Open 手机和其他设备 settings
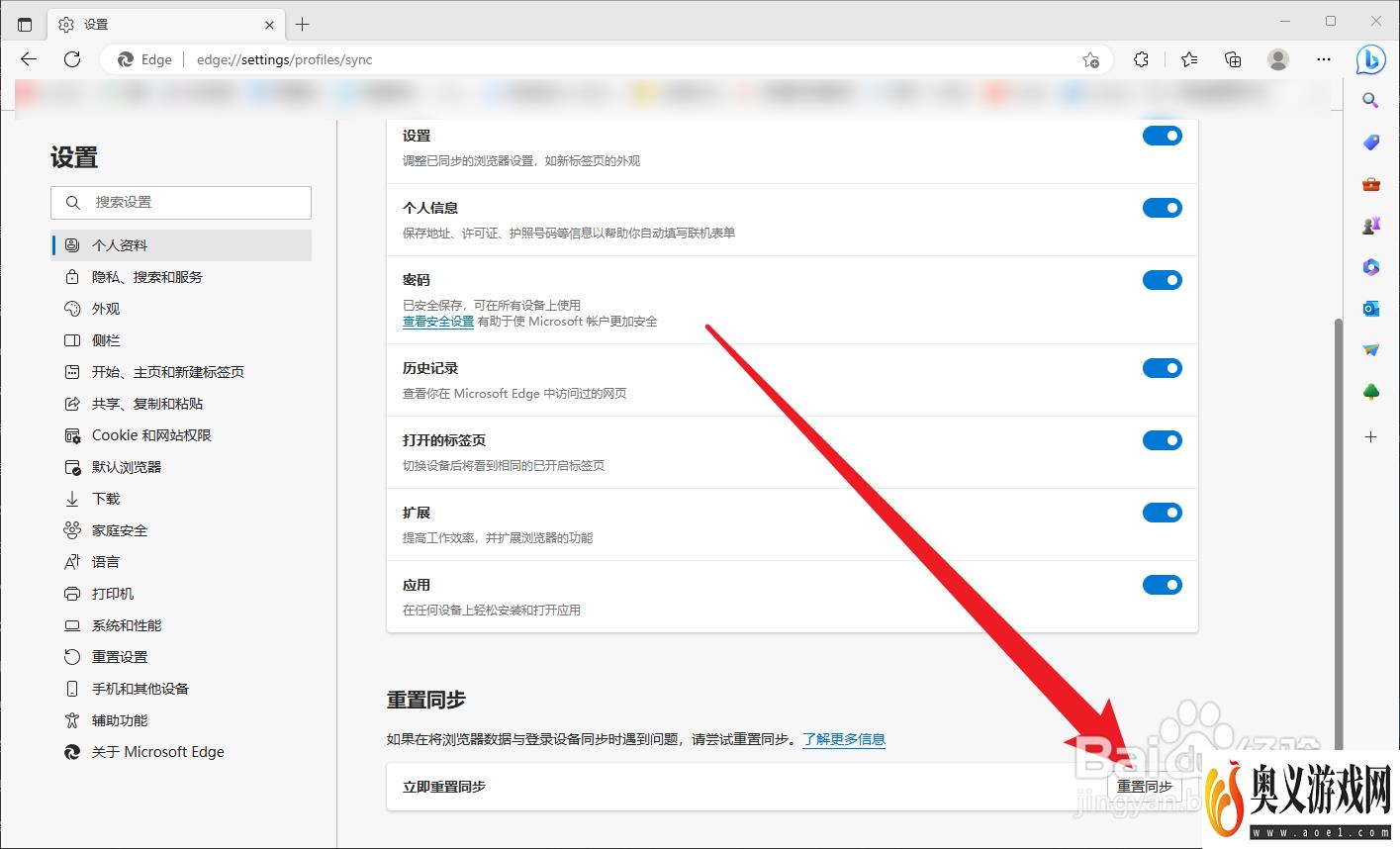 click(x=181, y=689)
